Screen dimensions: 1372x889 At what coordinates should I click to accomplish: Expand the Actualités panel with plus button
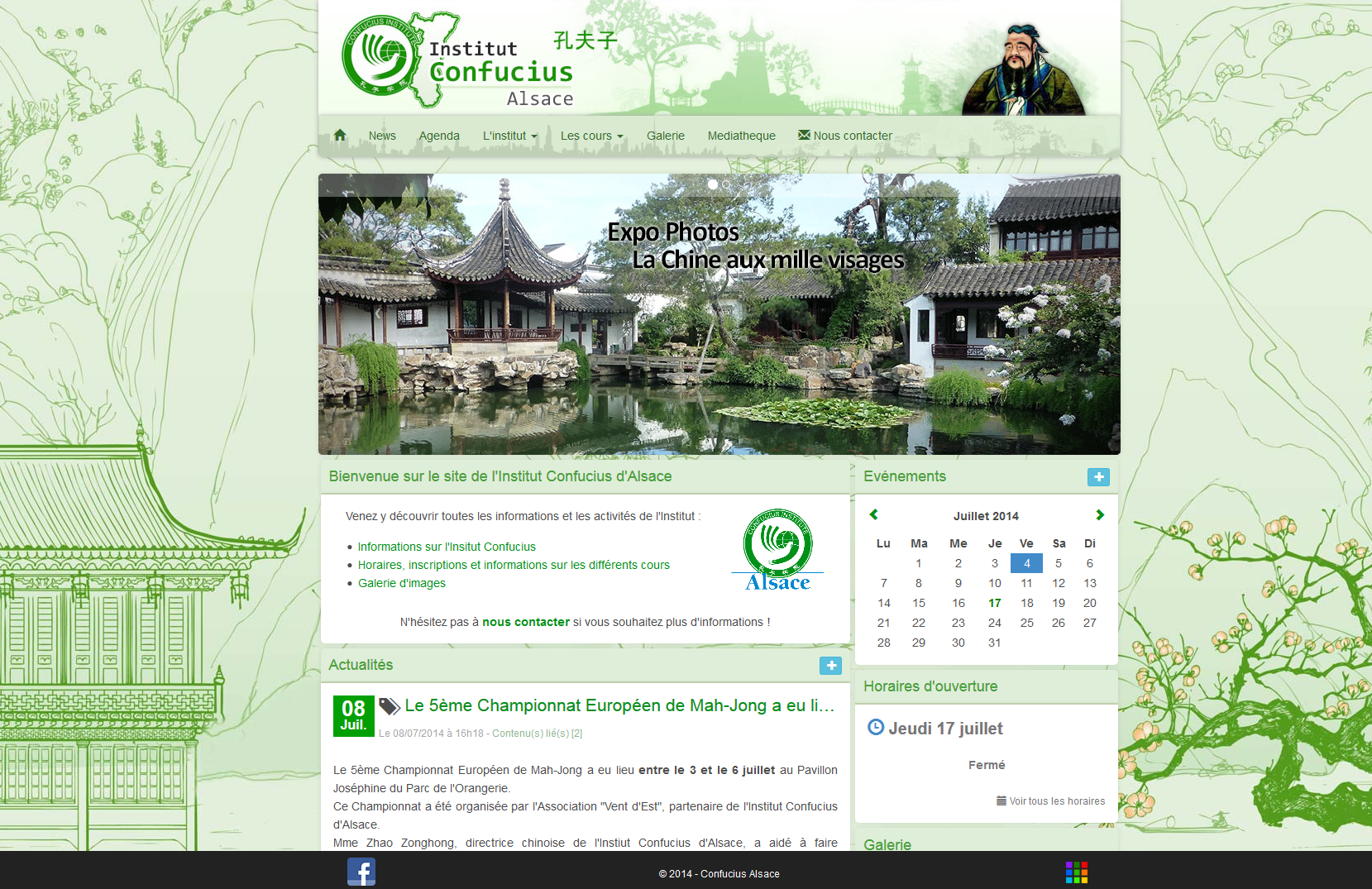830,666
